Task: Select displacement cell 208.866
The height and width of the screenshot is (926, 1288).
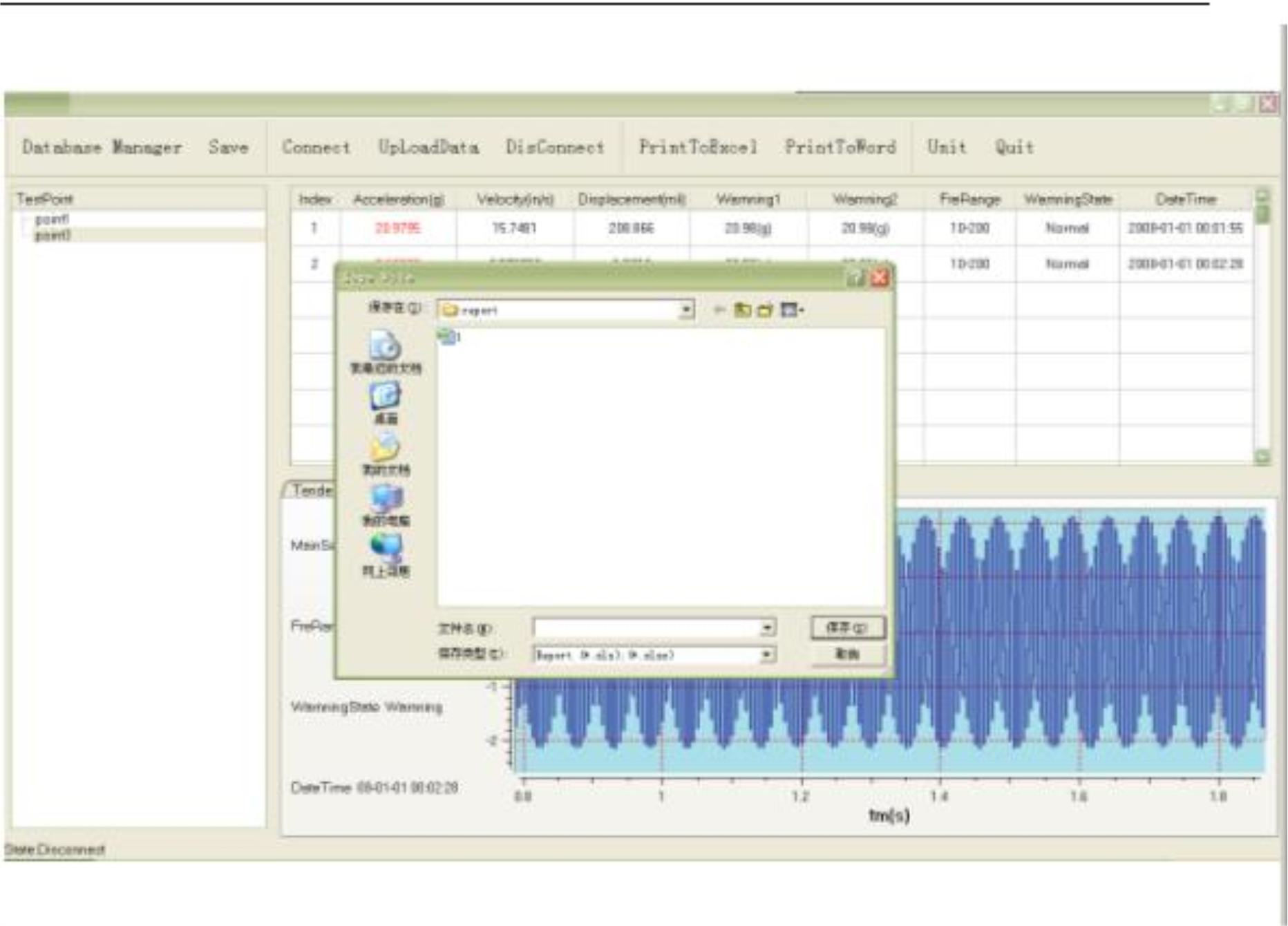Action: point(631,228)
